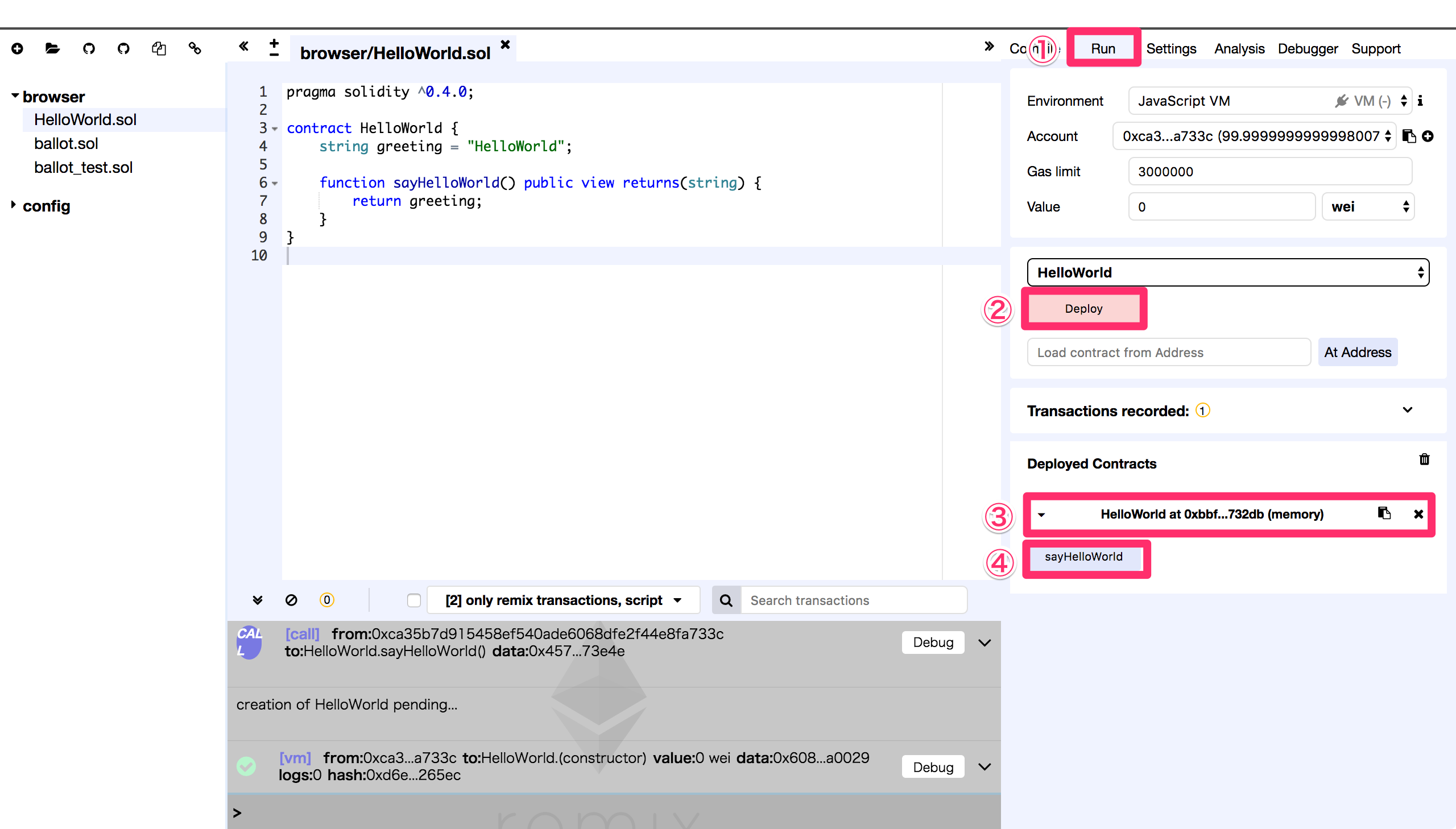Switch to the Run tab
The width and height of the screenshot is (1456, 829).
coord(1103,48)
